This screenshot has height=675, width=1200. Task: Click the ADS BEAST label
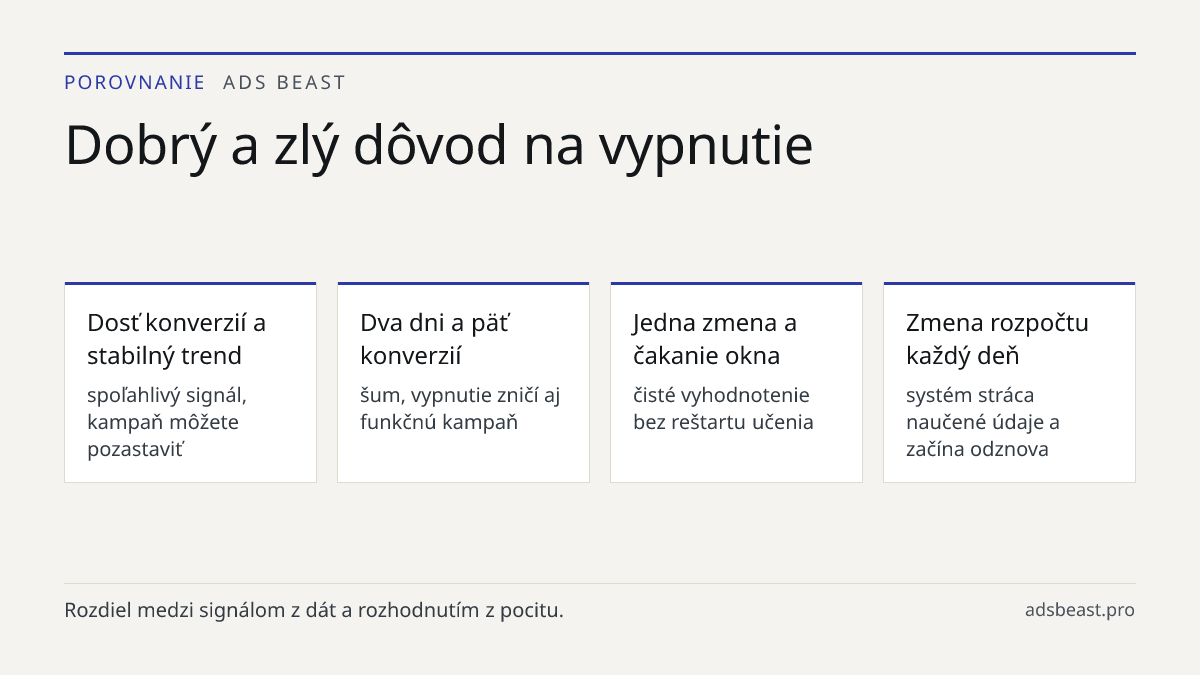click(284, 83)
